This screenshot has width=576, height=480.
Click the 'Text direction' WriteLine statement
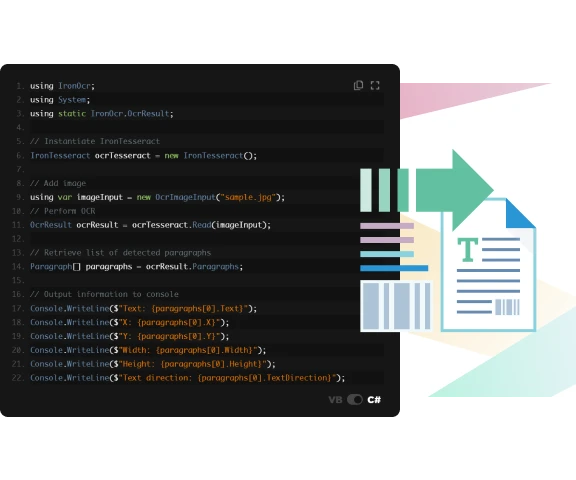188,378
